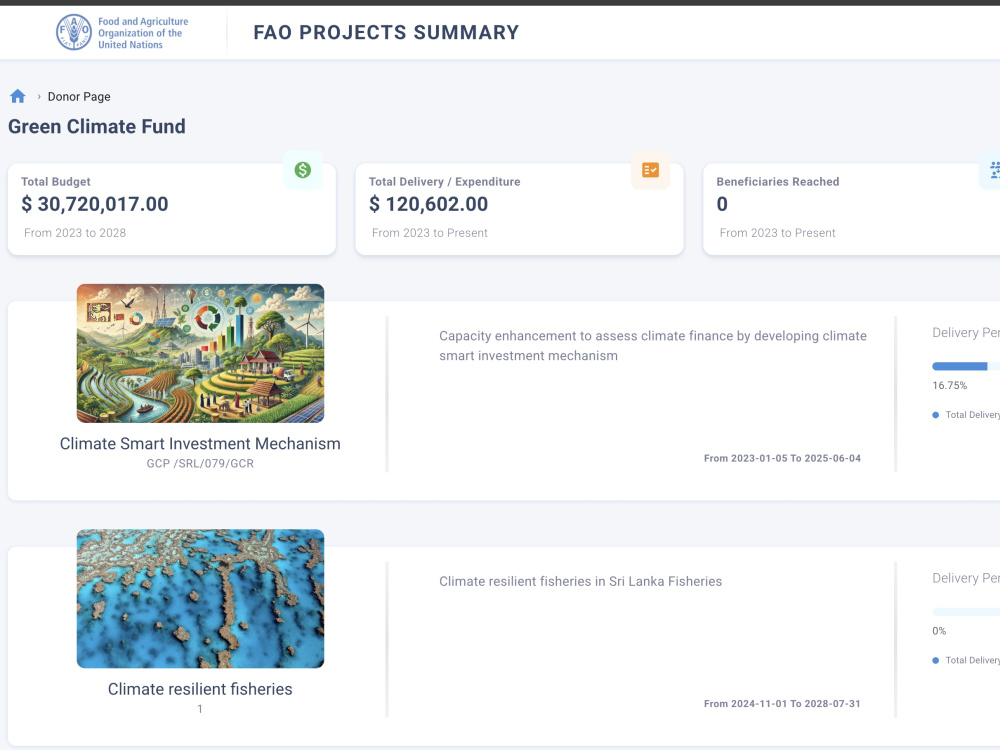The width and height of the screenshot is (1000, 750).
Task: Click the Food and Agriculture Organization text
Action: [143, 33]
